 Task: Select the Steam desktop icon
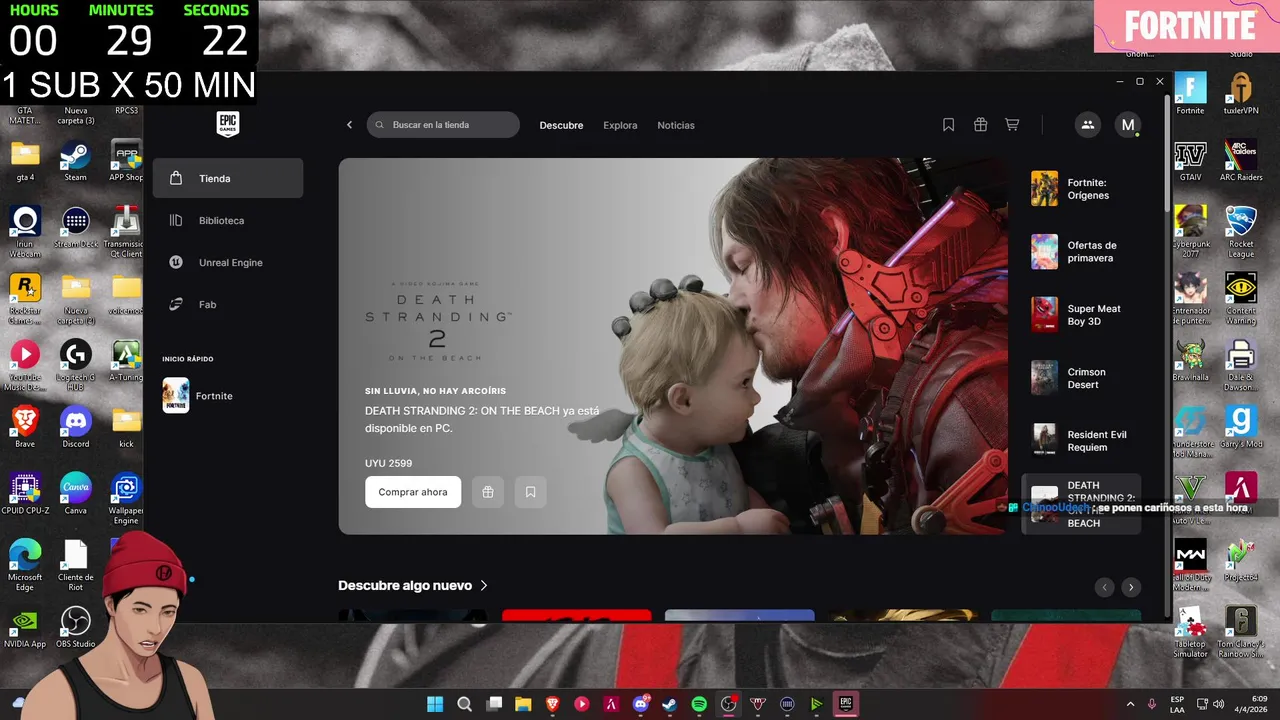coord(75,161)
